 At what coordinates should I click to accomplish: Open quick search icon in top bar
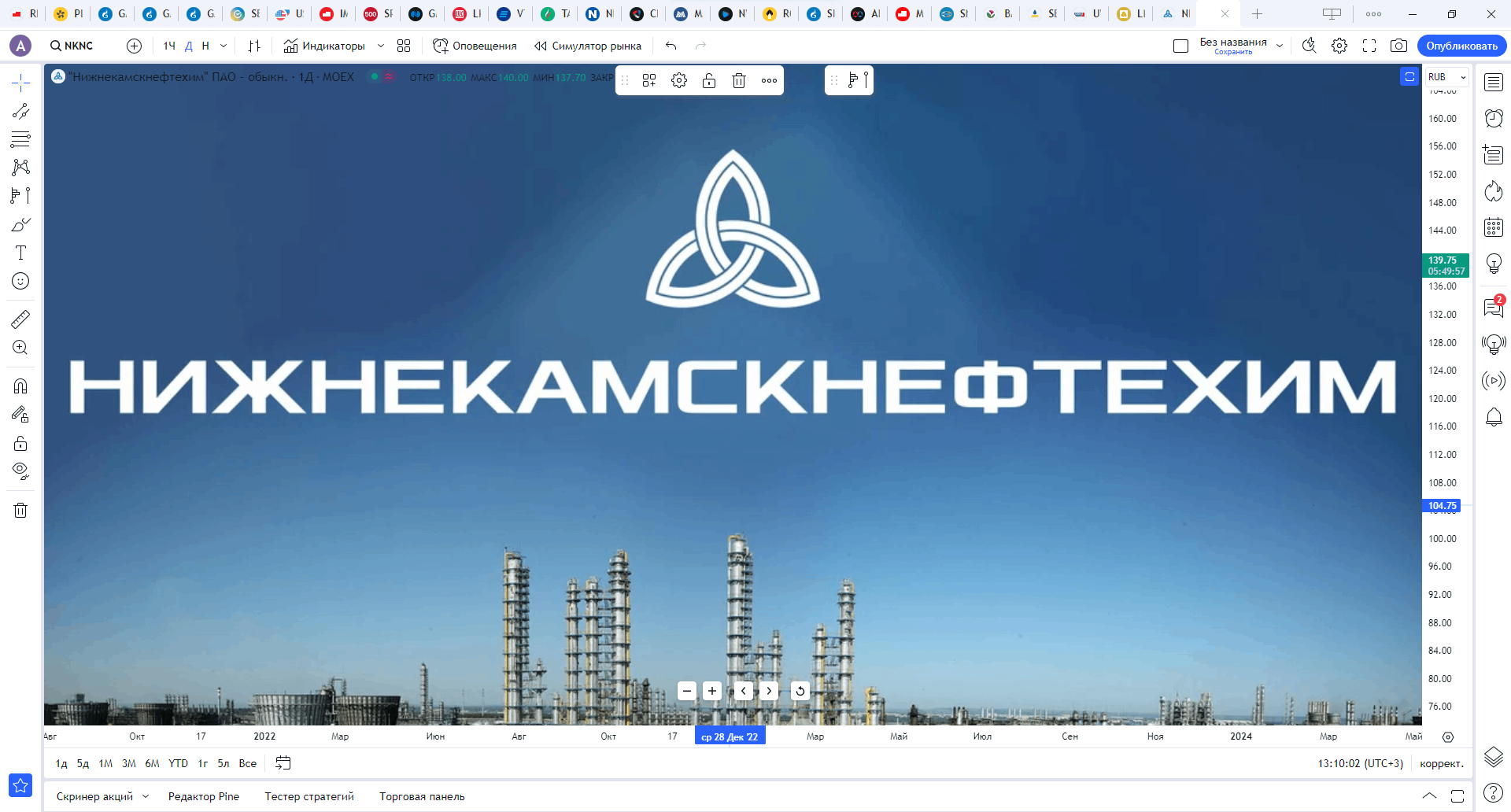(x=1309, y=46)
